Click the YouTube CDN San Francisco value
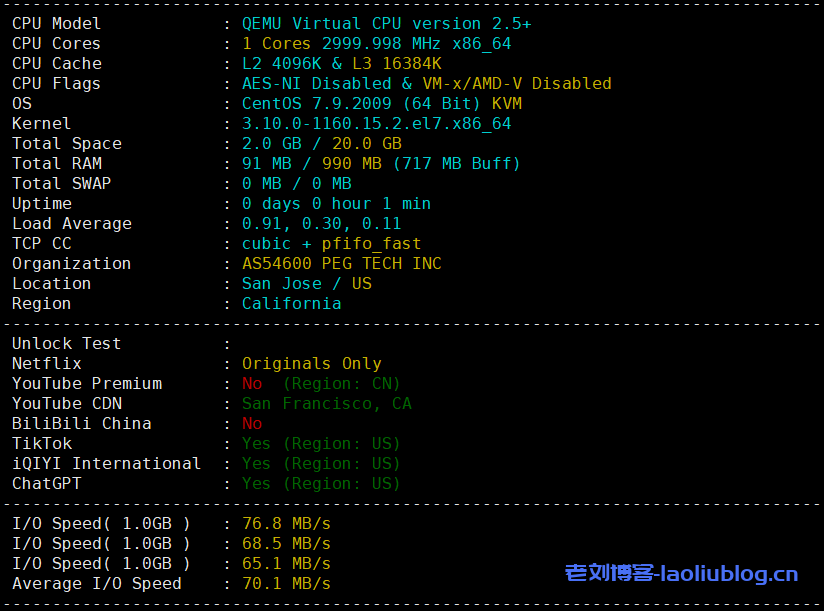824x611 pixels. [x=326, y=403]
